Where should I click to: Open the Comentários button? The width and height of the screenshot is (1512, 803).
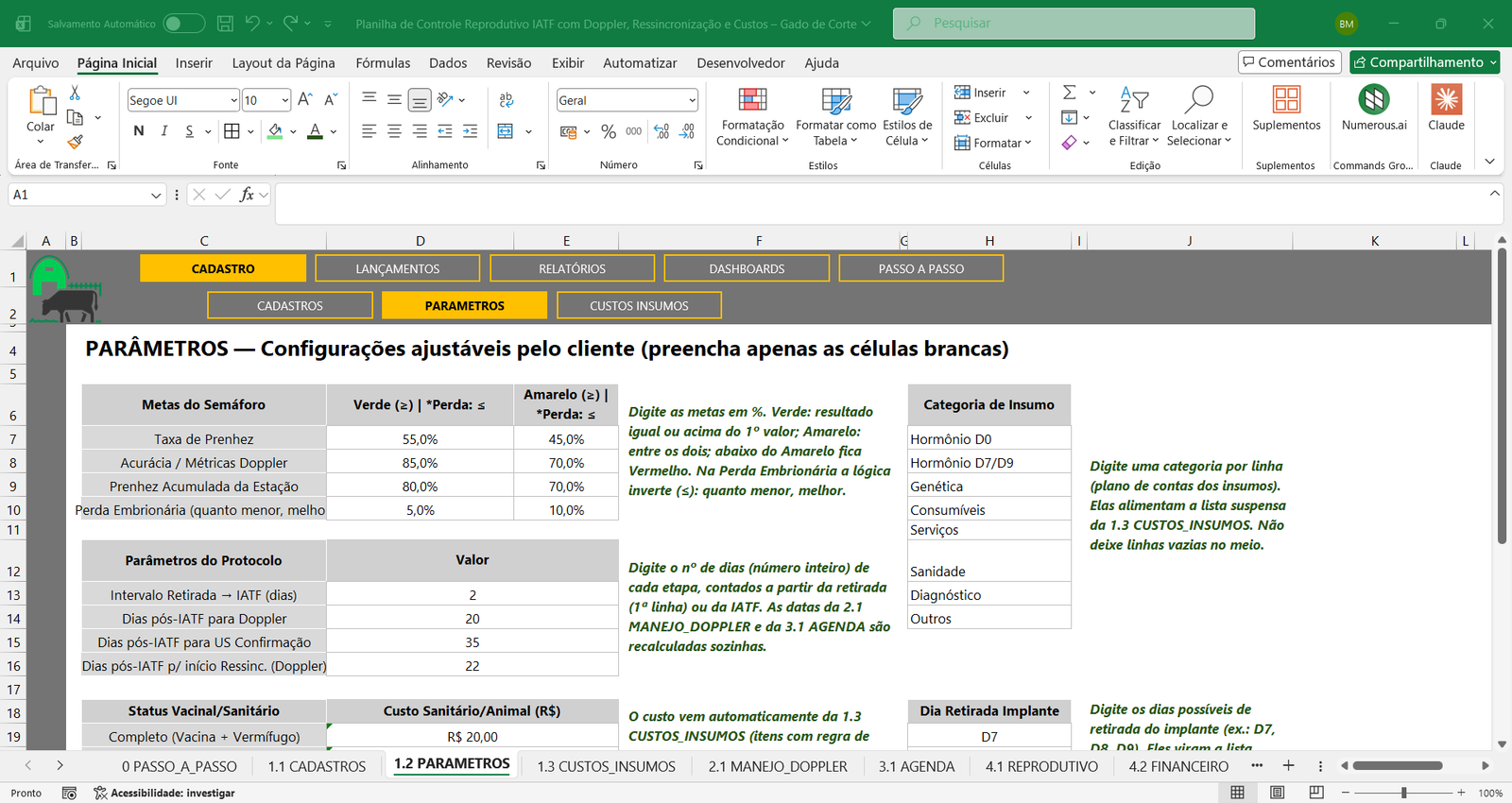pos(1290,62)
